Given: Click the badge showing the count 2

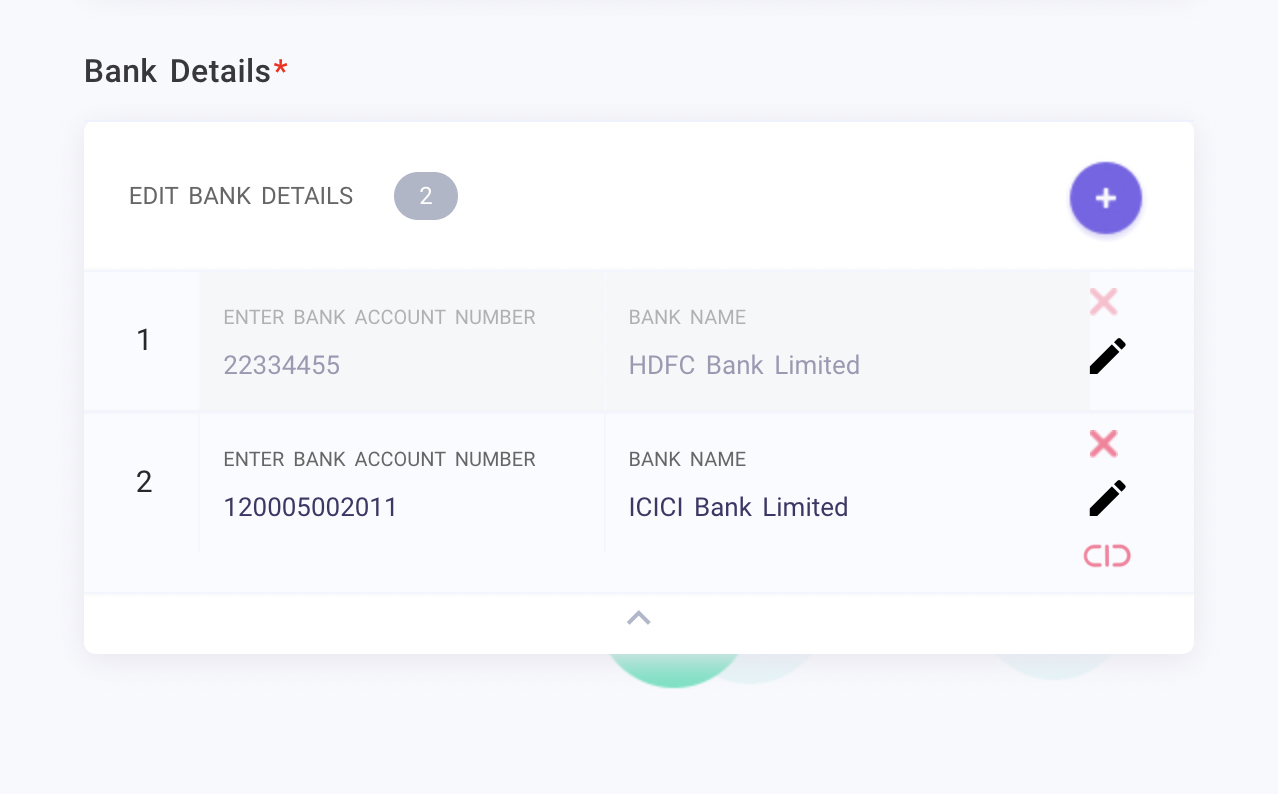Looking at the screenshot, I should pos(426,196).
